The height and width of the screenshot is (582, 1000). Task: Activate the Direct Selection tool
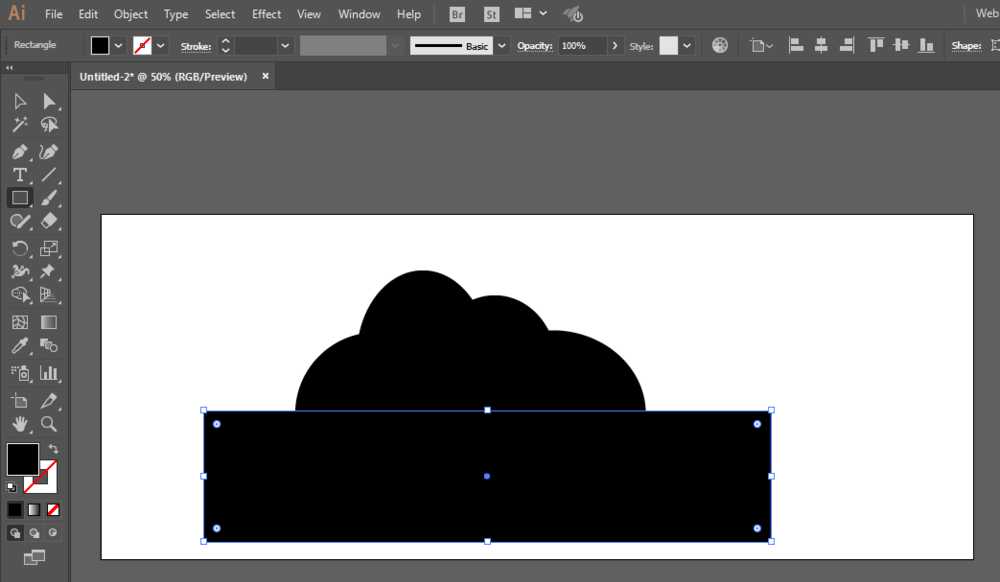(49, 101)
